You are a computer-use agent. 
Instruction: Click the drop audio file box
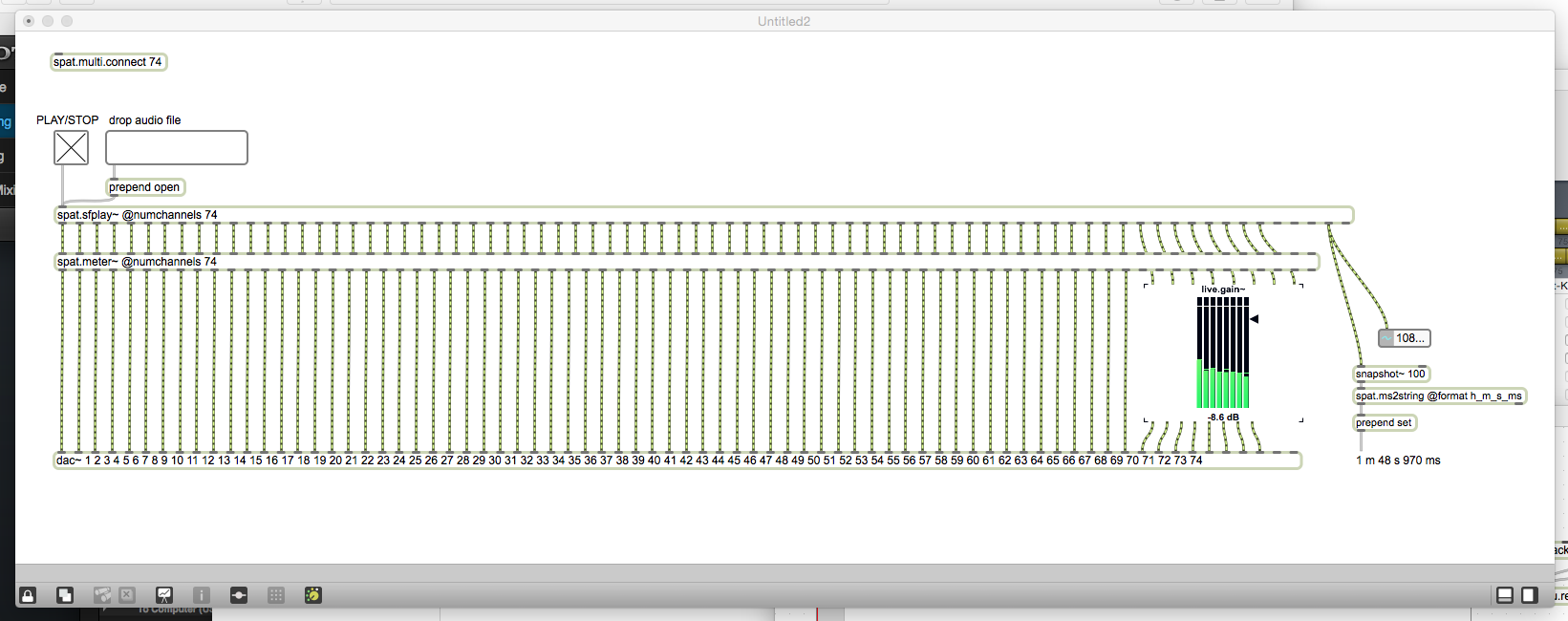pyautogui.click(x=177, y=148)
